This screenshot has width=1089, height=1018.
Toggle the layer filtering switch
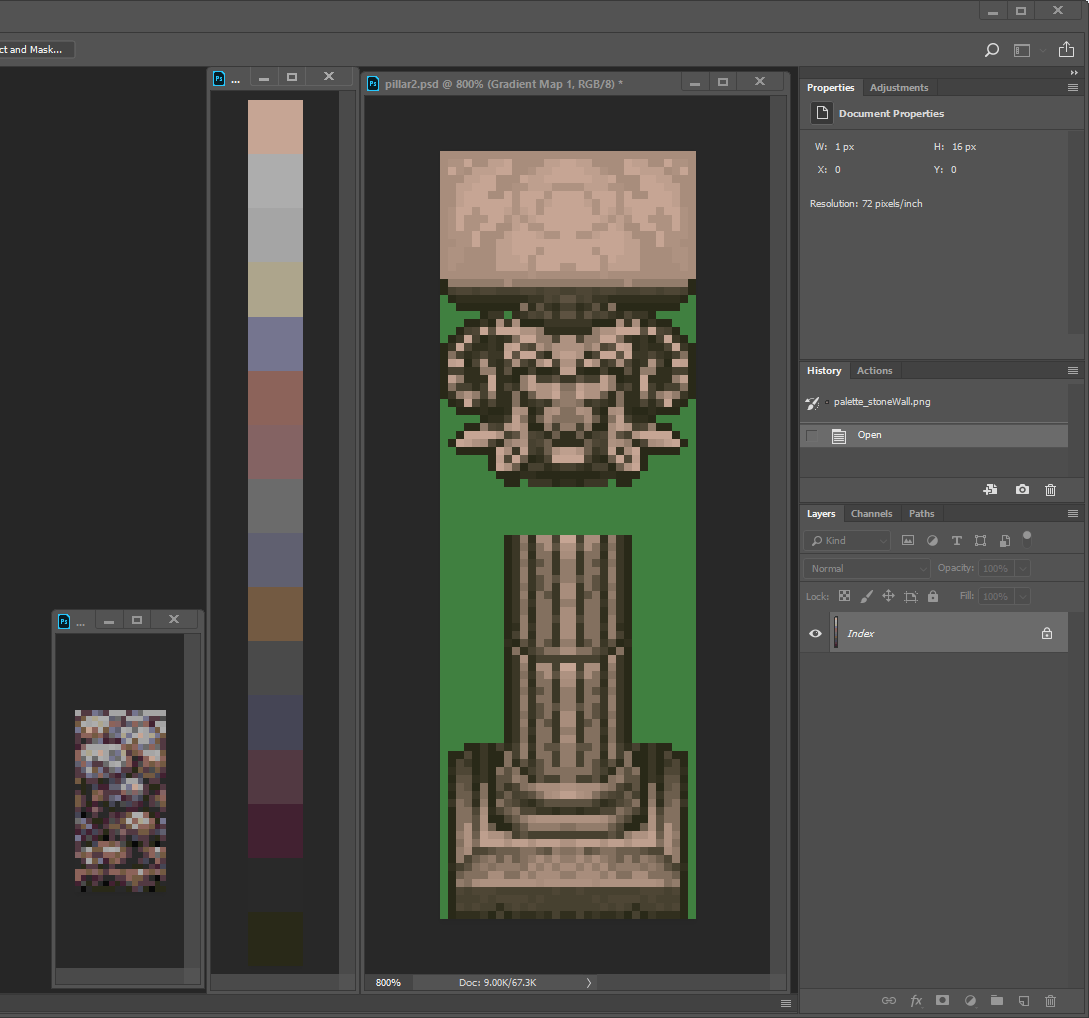coord(1026,538)
